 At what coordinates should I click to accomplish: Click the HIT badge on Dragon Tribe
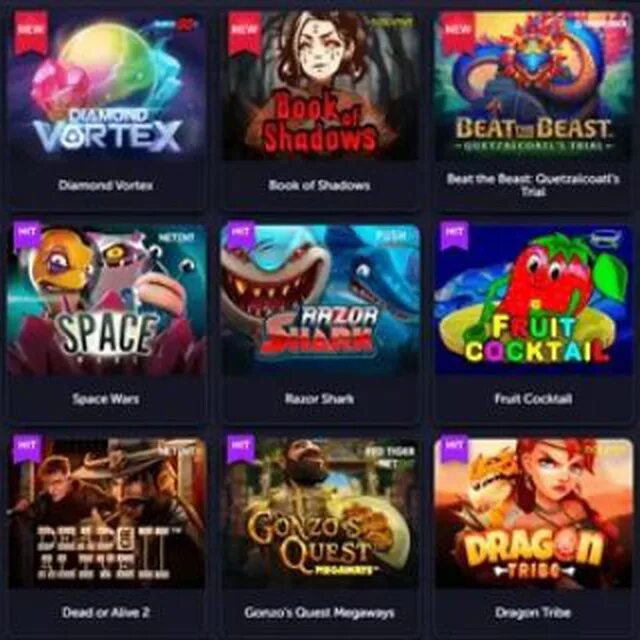[453, 448]
